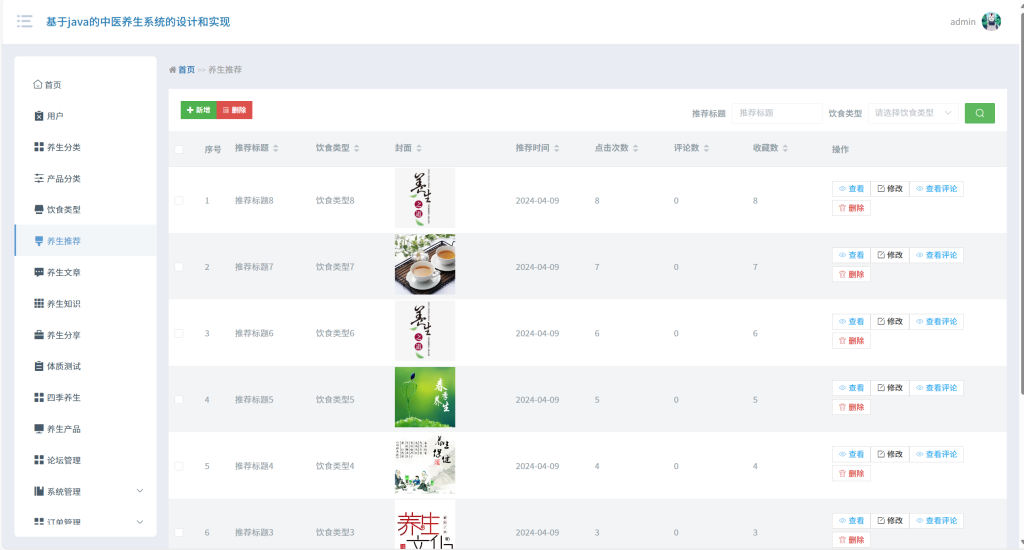Click the 养生产品 monitor icon

tap(39, 429)
